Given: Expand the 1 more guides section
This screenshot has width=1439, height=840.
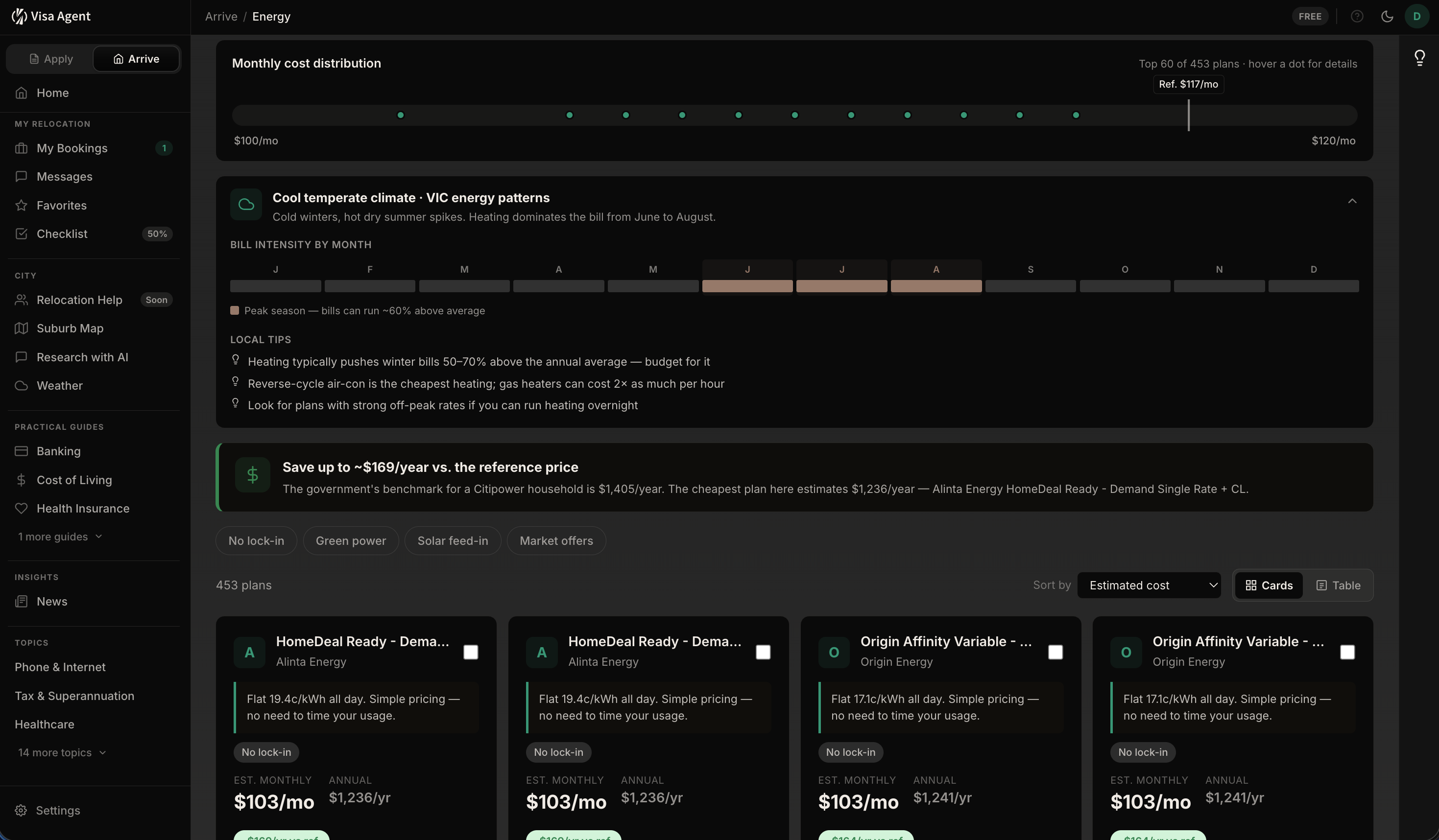Looking at the screenshot, I should click(59, 537).
